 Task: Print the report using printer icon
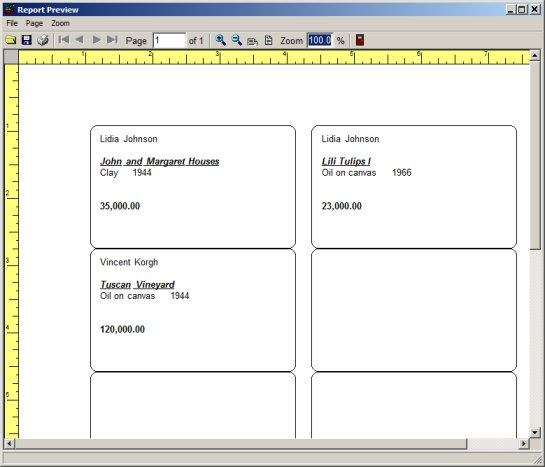point(43,40)
